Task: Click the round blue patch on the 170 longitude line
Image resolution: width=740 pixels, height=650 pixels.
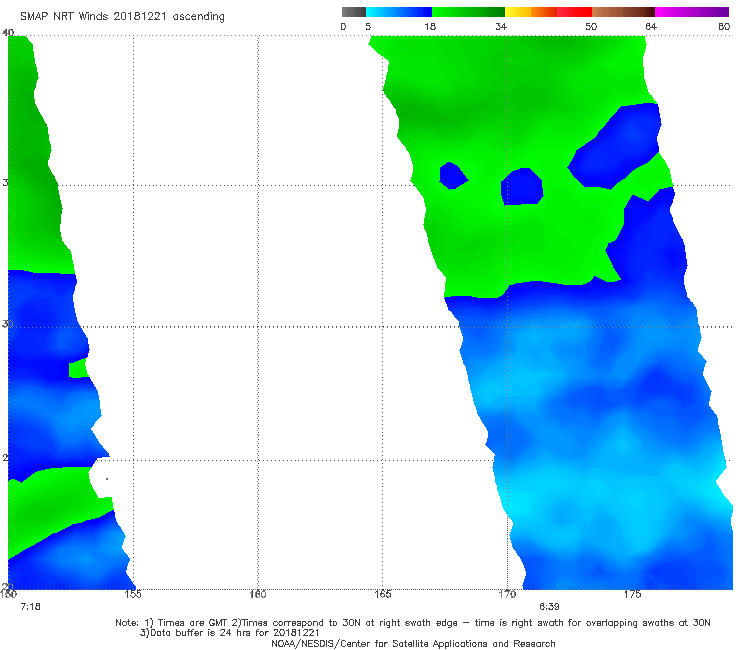Action: click(522, 187)
